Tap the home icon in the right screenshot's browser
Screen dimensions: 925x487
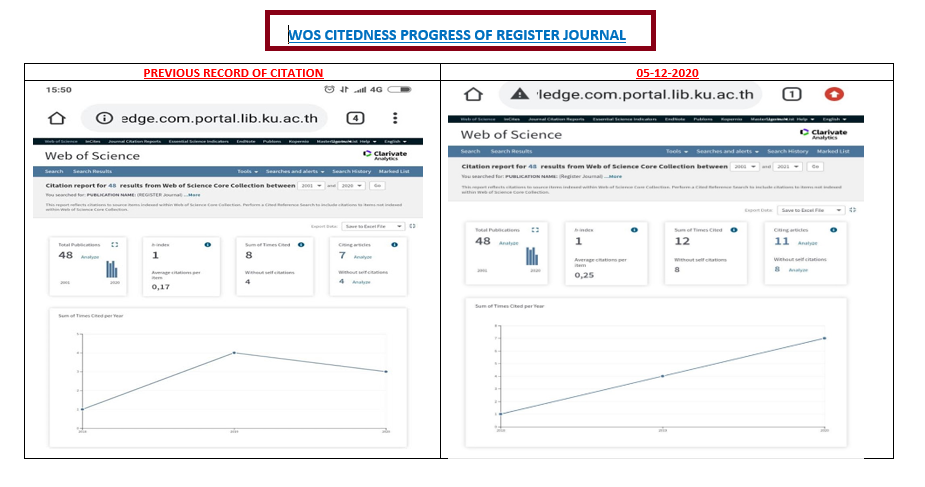pos(473,94)
